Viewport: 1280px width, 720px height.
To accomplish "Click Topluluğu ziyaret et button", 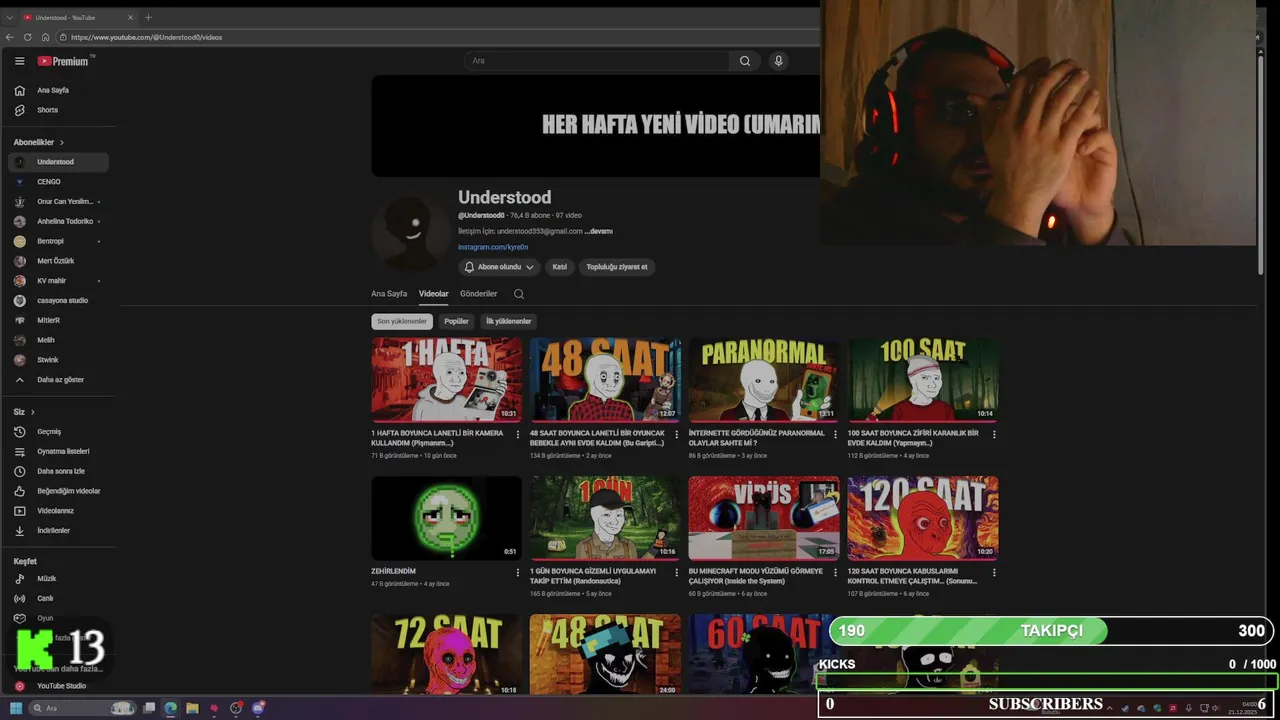I will tap(617, 267).
